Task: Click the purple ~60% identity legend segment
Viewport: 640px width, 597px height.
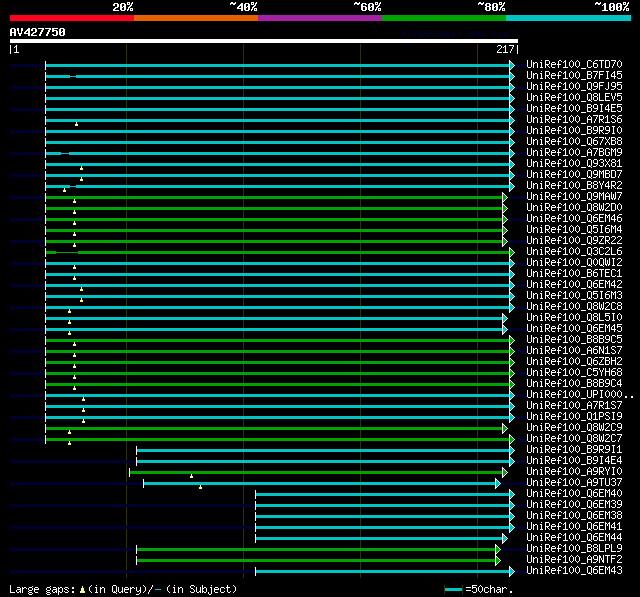Action: (320, 18)
